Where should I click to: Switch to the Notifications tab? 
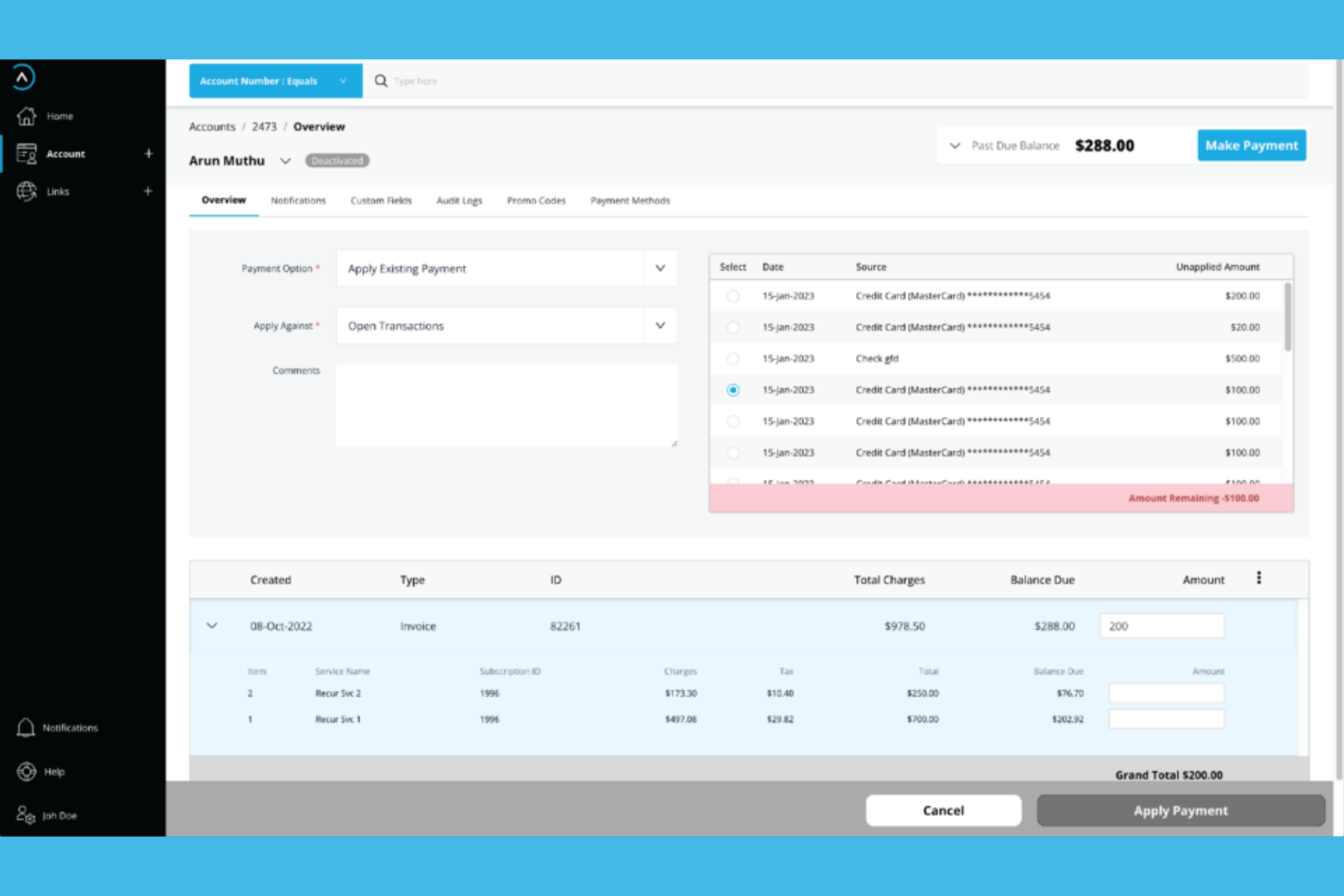[298, 201]
